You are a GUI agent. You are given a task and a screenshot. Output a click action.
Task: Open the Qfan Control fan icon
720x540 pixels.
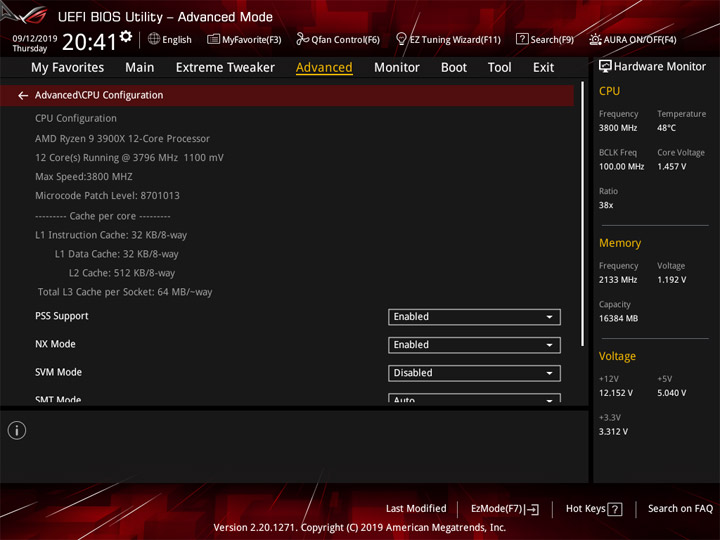click(x=302, y=39)
